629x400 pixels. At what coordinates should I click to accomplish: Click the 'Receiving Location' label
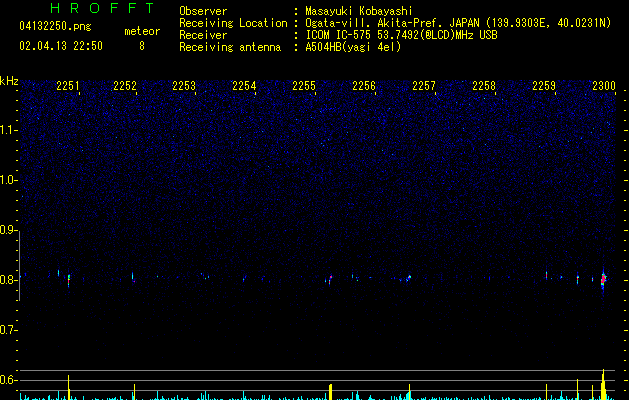[x=233, y=23]
